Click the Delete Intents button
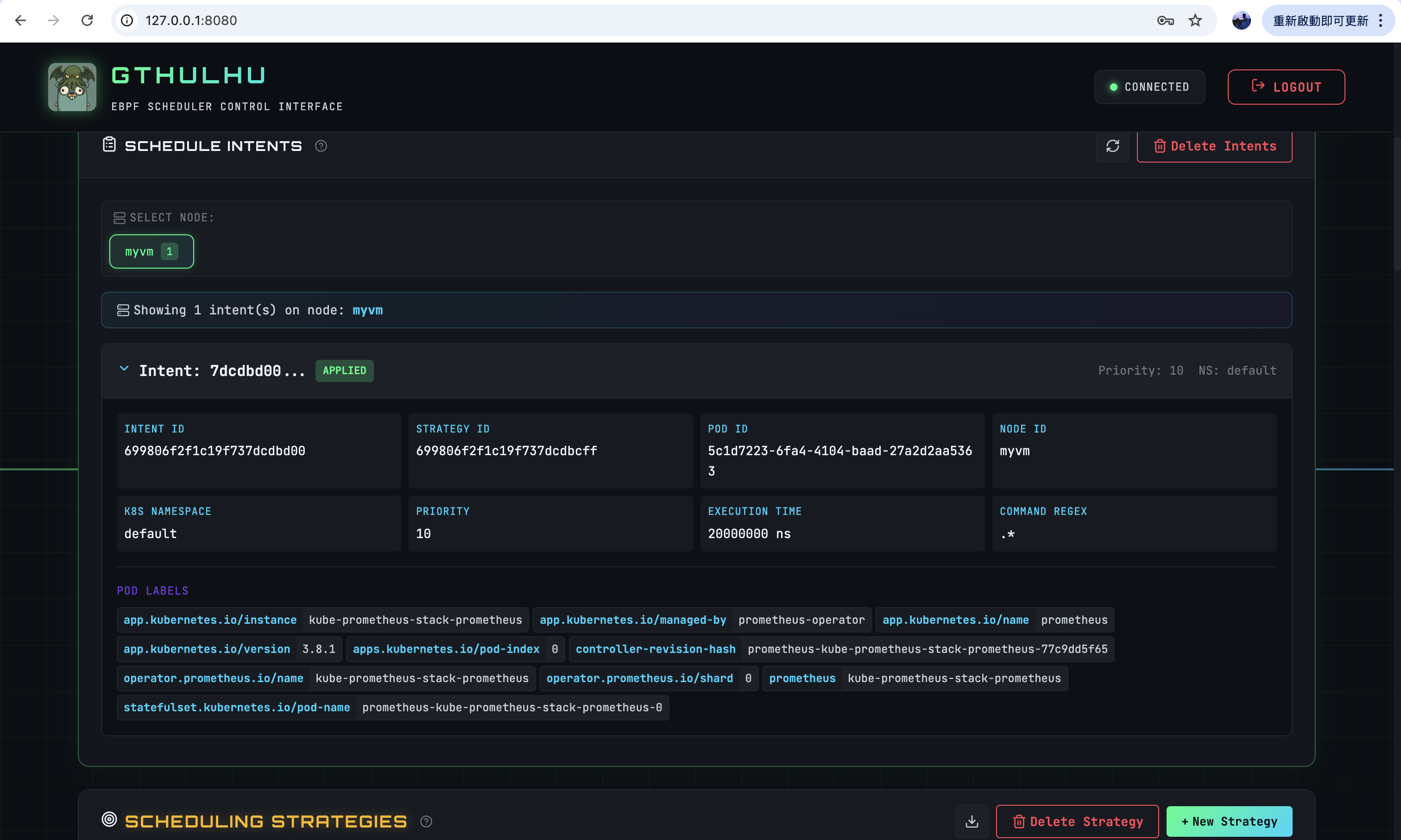 tap(1214, 146)
